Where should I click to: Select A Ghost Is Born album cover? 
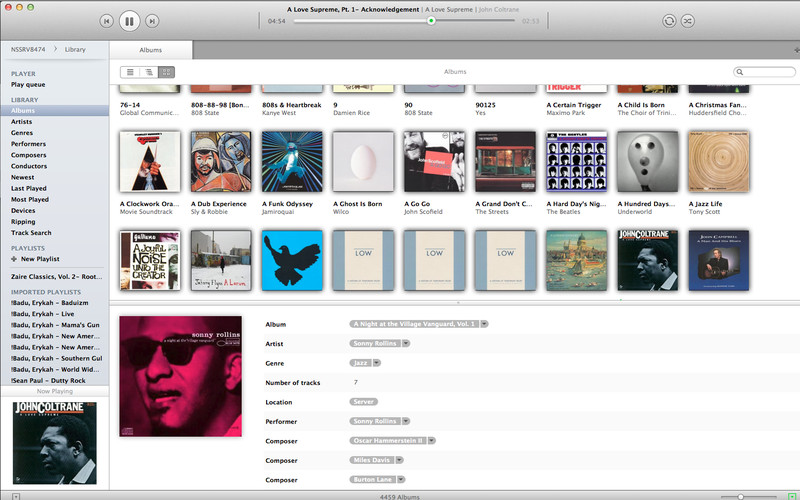[363, 161]
